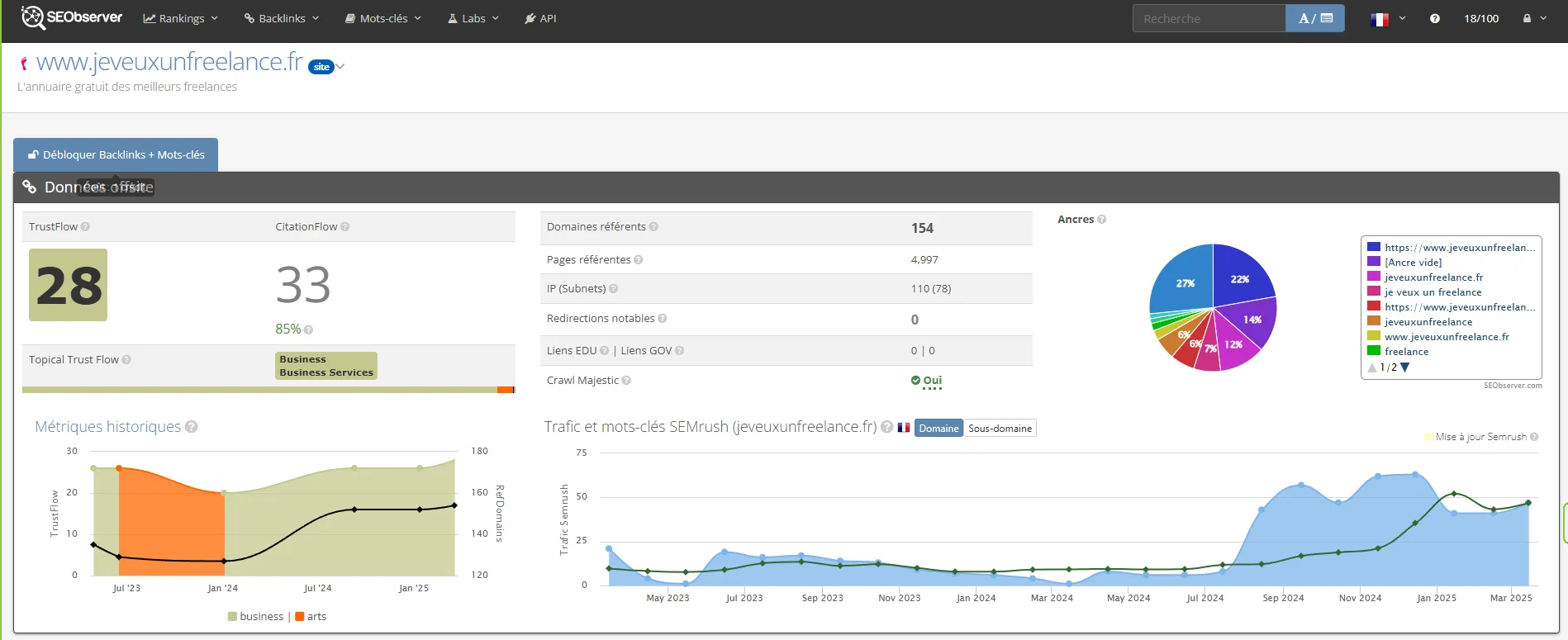This screenshot has height=640, width=1568.
Task: Toggle the business series in legend
Action: [x=255, y=617]
